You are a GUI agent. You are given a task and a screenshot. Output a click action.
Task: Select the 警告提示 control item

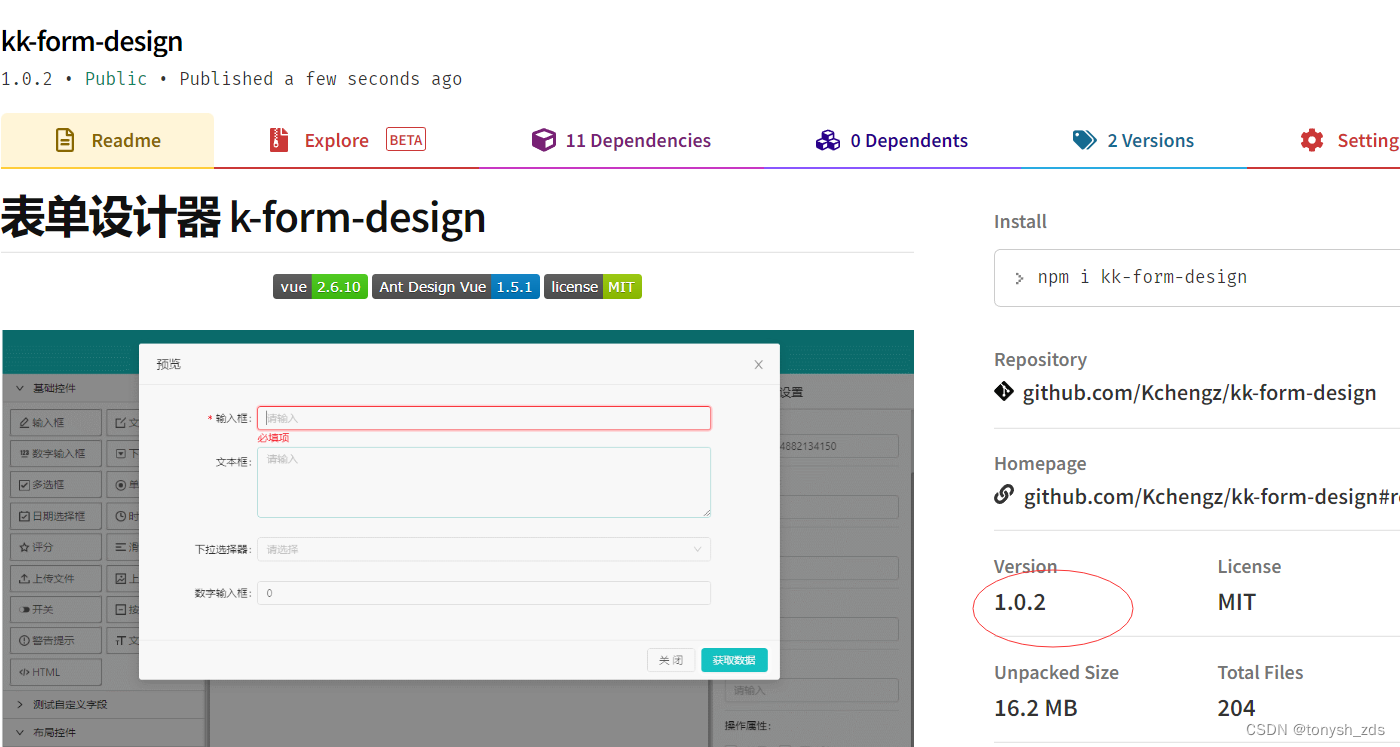pos(56,640)
